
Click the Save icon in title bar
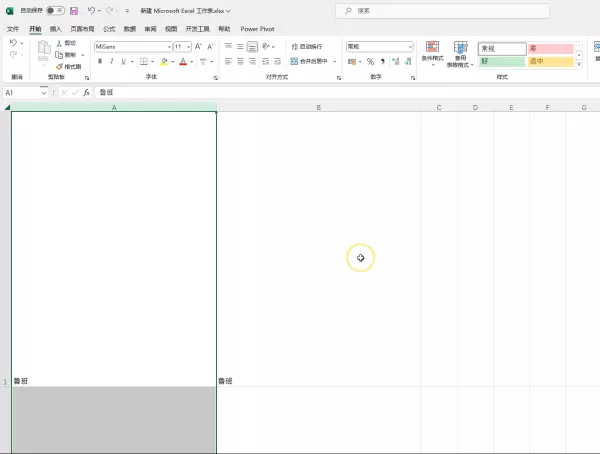point(74,11)
